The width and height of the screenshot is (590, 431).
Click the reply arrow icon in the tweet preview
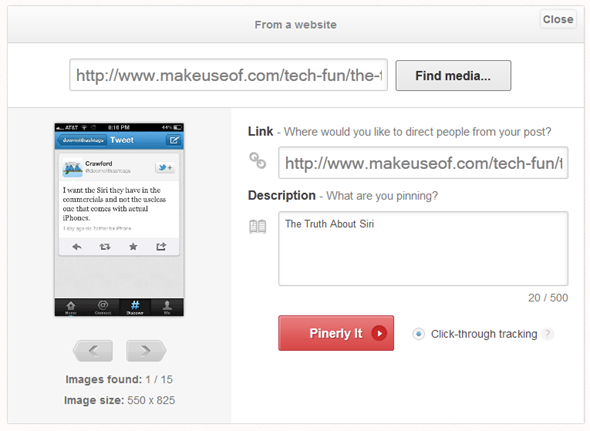click(x=77, y=247)
